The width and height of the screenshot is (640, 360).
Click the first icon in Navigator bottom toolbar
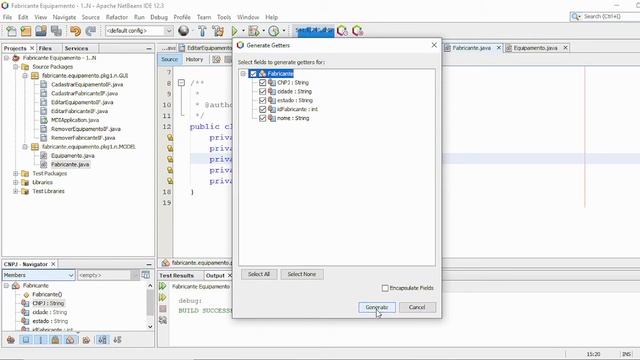[11, 340]
